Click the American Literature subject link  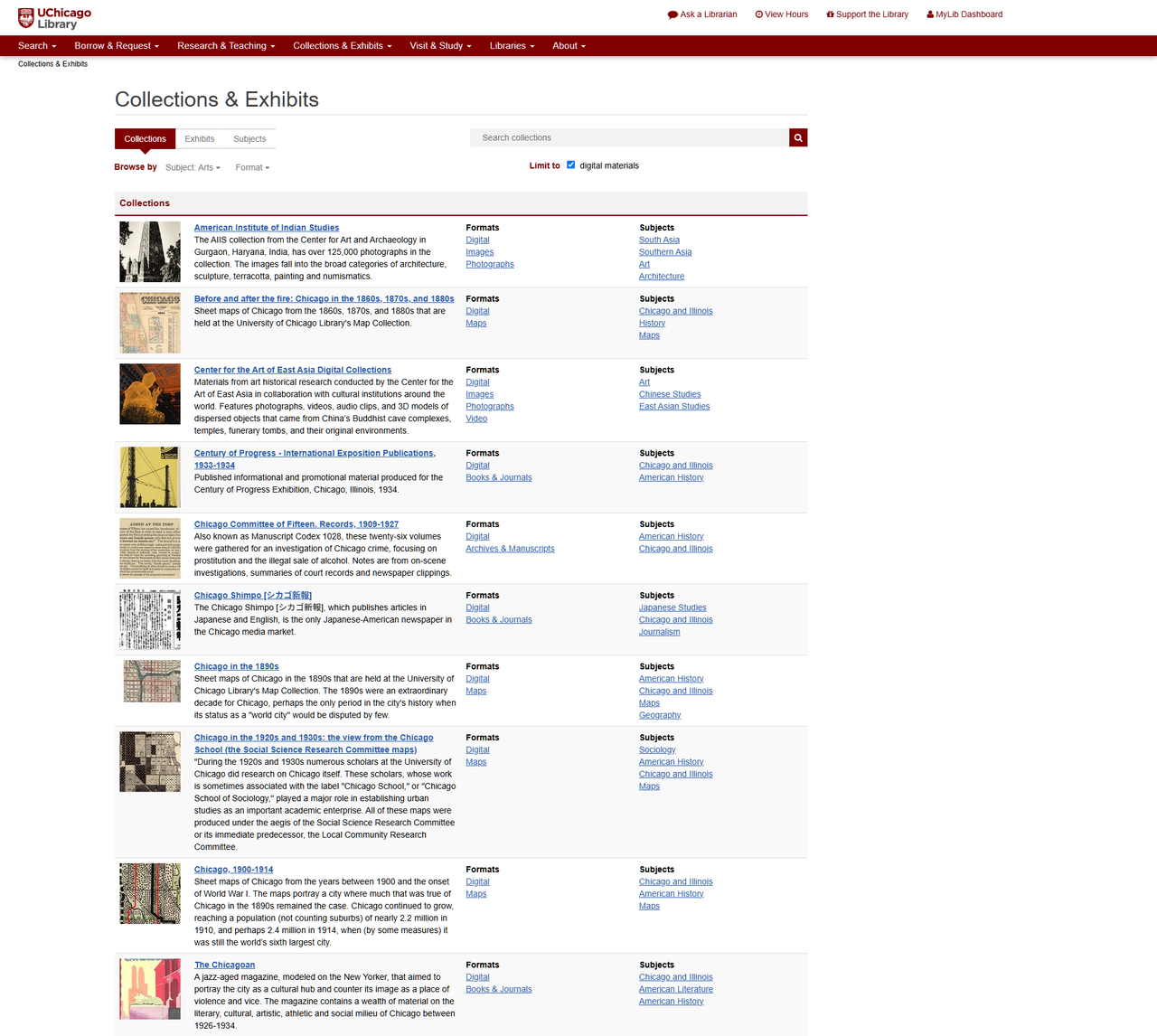676,990
